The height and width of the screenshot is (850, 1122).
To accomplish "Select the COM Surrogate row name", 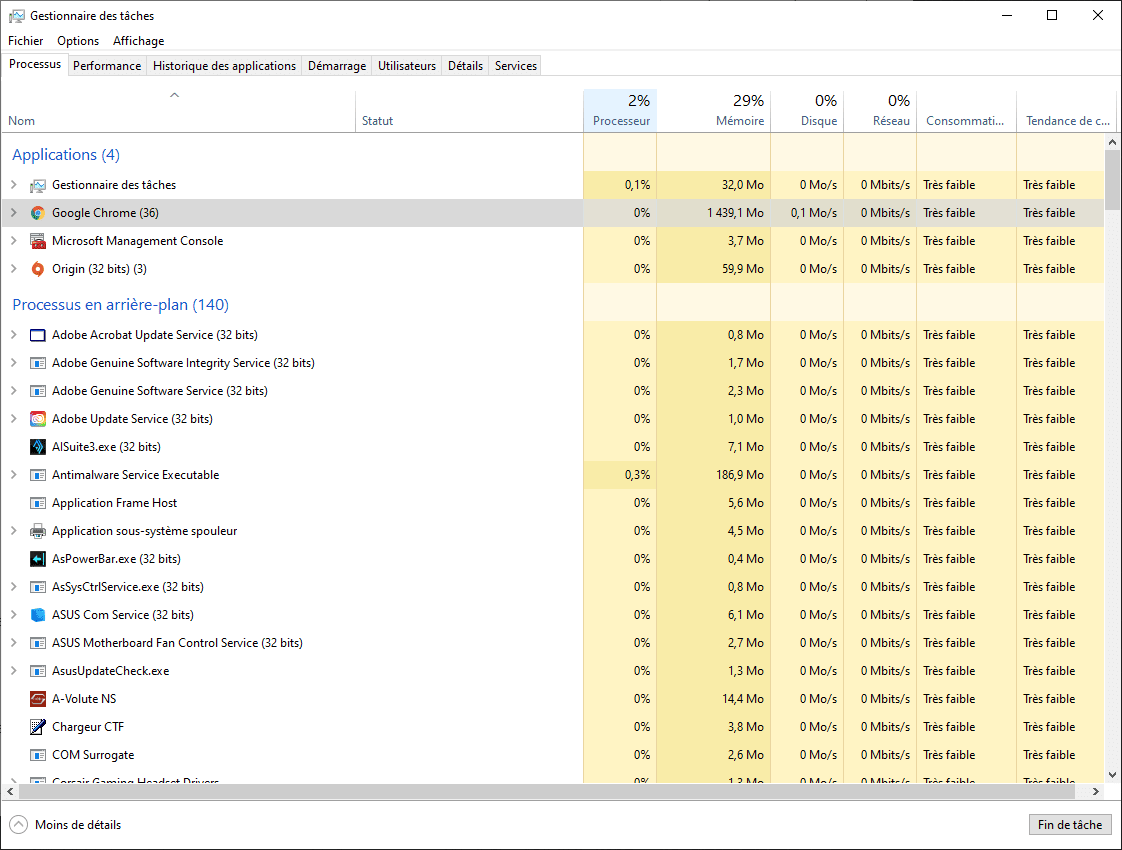I will pos(93,755).
